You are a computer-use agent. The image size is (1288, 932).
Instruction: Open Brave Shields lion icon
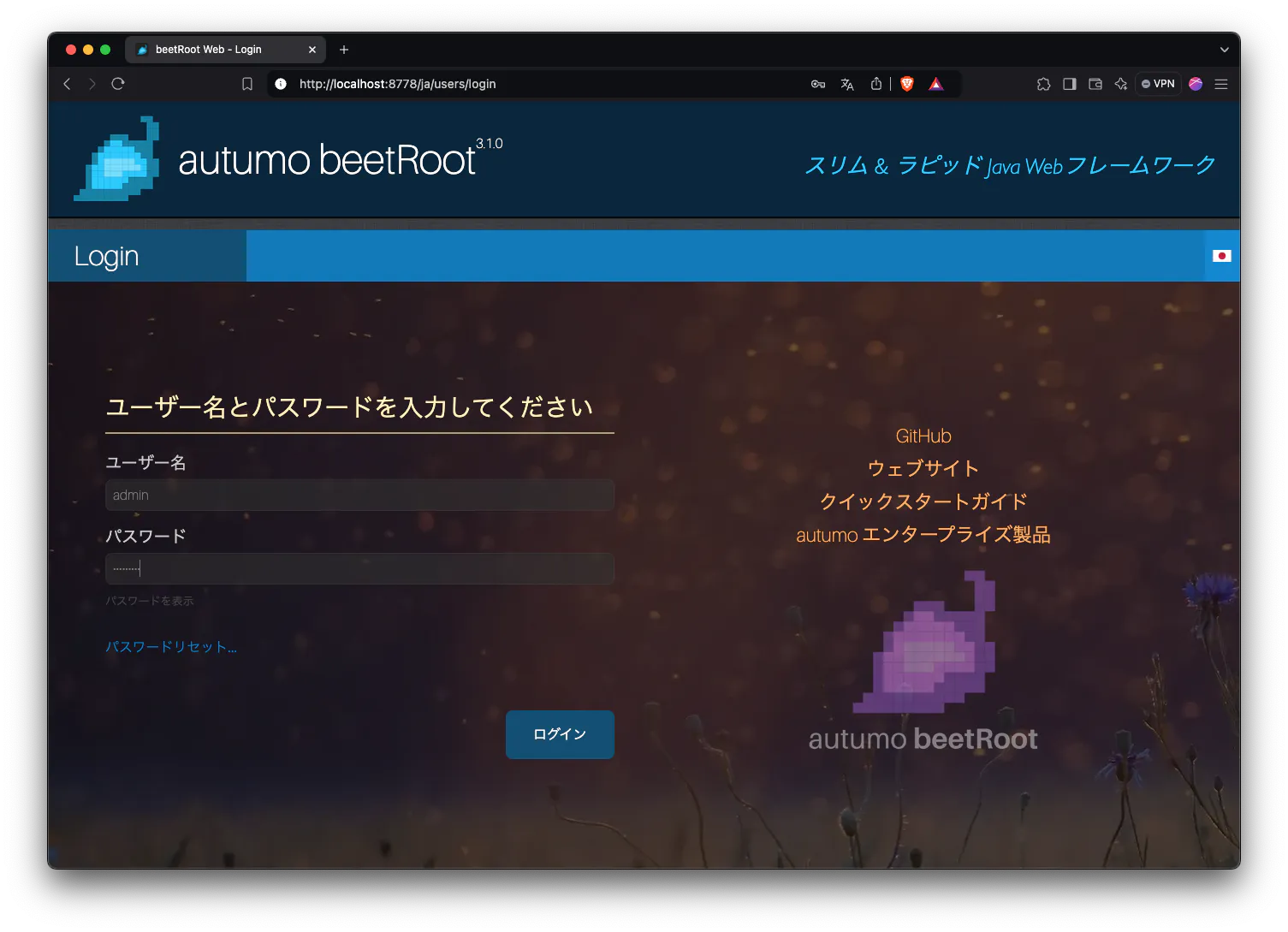[x=907, y=84]
